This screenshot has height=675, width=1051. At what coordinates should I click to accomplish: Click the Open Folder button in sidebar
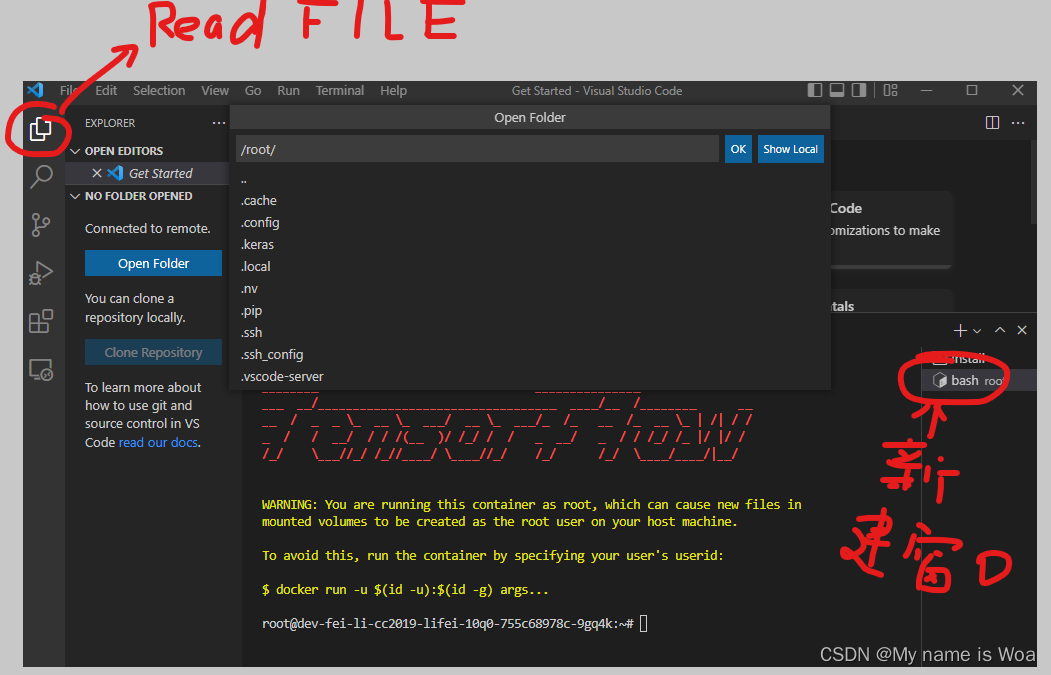[153, 263]
